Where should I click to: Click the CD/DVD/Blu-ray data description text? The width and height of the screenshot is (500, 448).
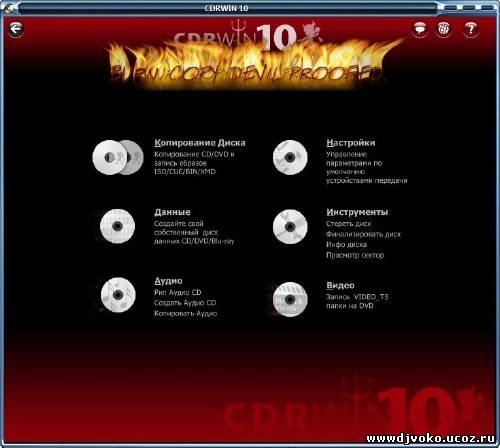(194, 232)
